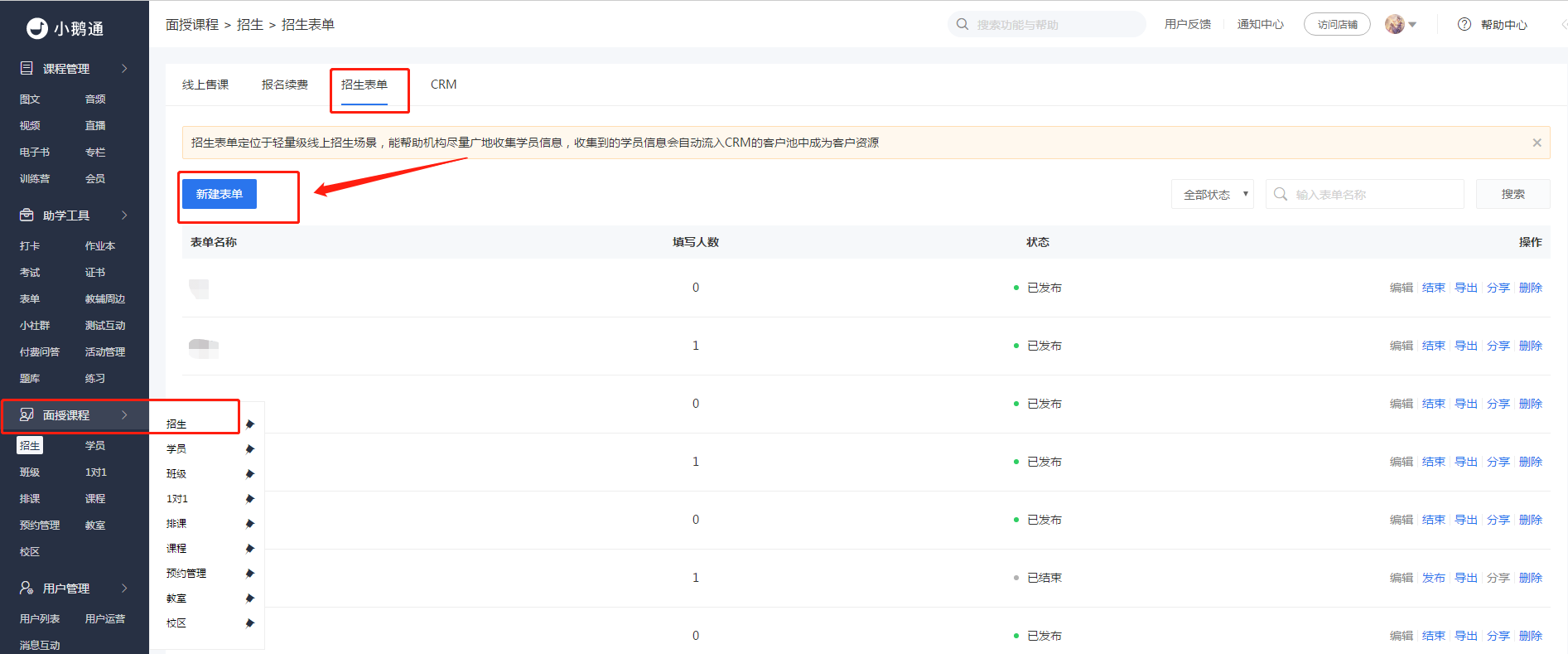Click the 访问店铺 button
This screenshot has height=654, width=1568.
point(1338,24)
